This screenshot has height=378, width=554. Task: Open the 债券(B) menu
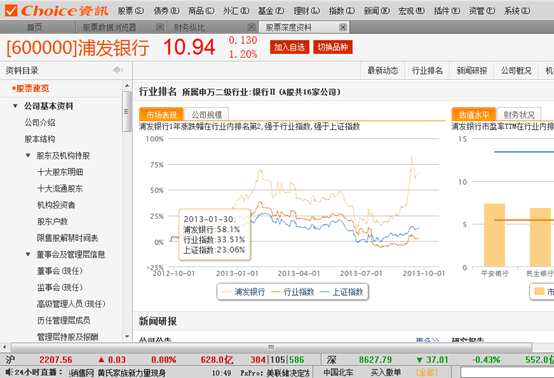[166, 11]
